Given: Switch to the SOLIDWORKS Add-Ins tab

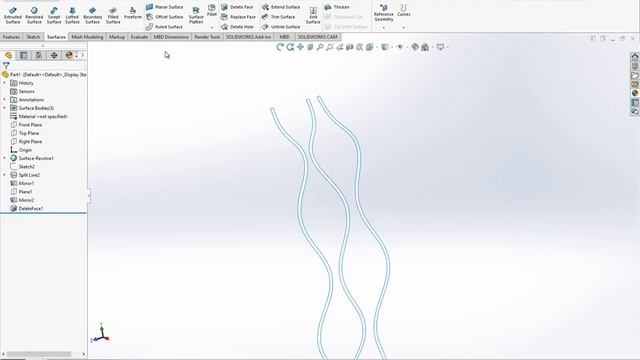Looking at the screenshot, I should point(249,37).
